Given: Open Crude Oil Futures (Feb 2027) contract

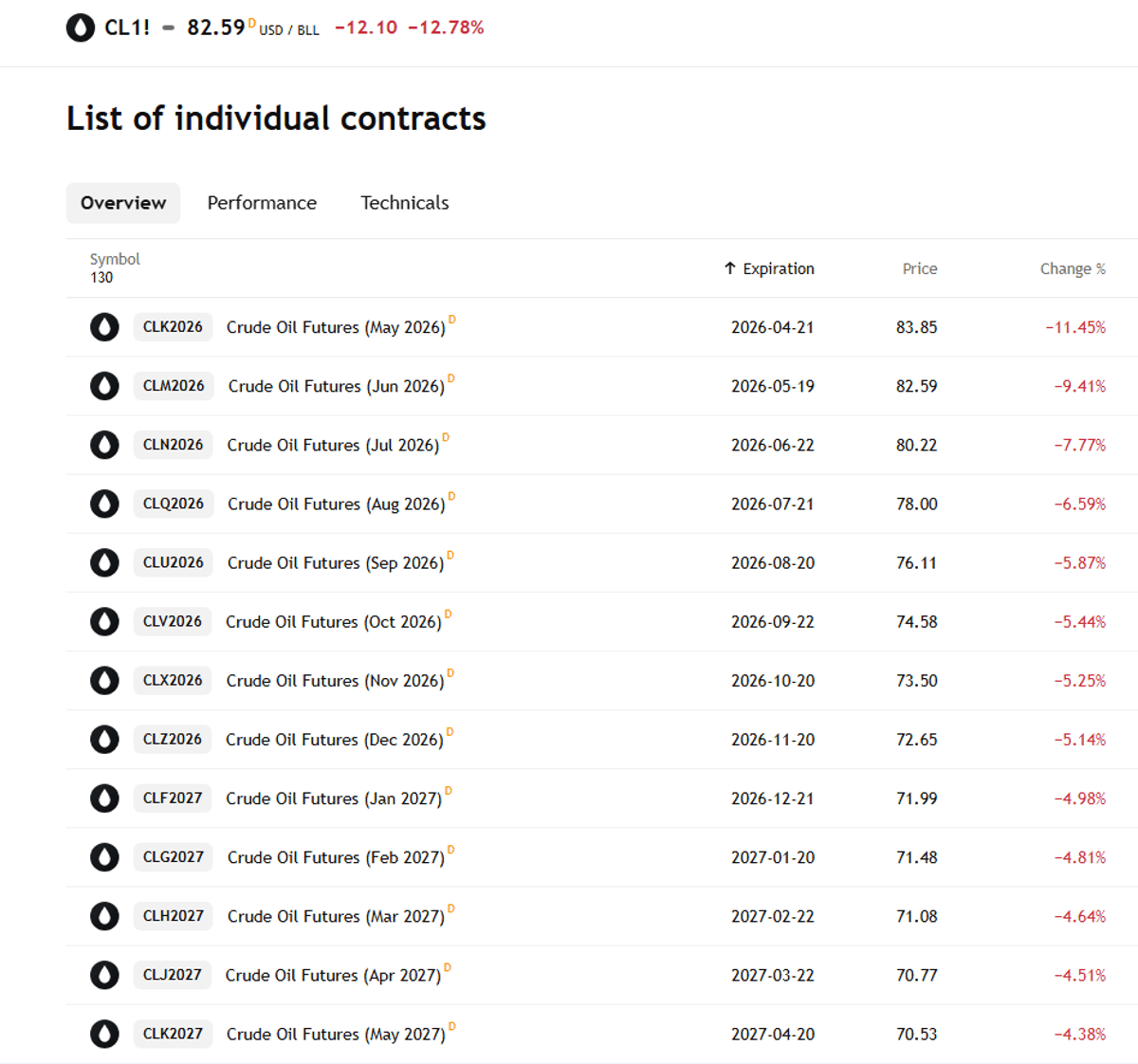Looking at the screenshot, I should (336, 857).
